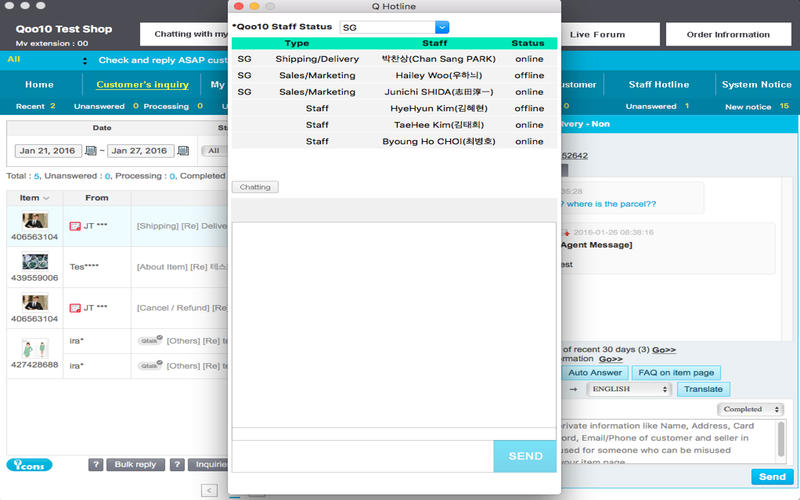The image size is (800, 500).
Task: Click Qoo10 Test Shop title
Action: [x=64, y=29]
